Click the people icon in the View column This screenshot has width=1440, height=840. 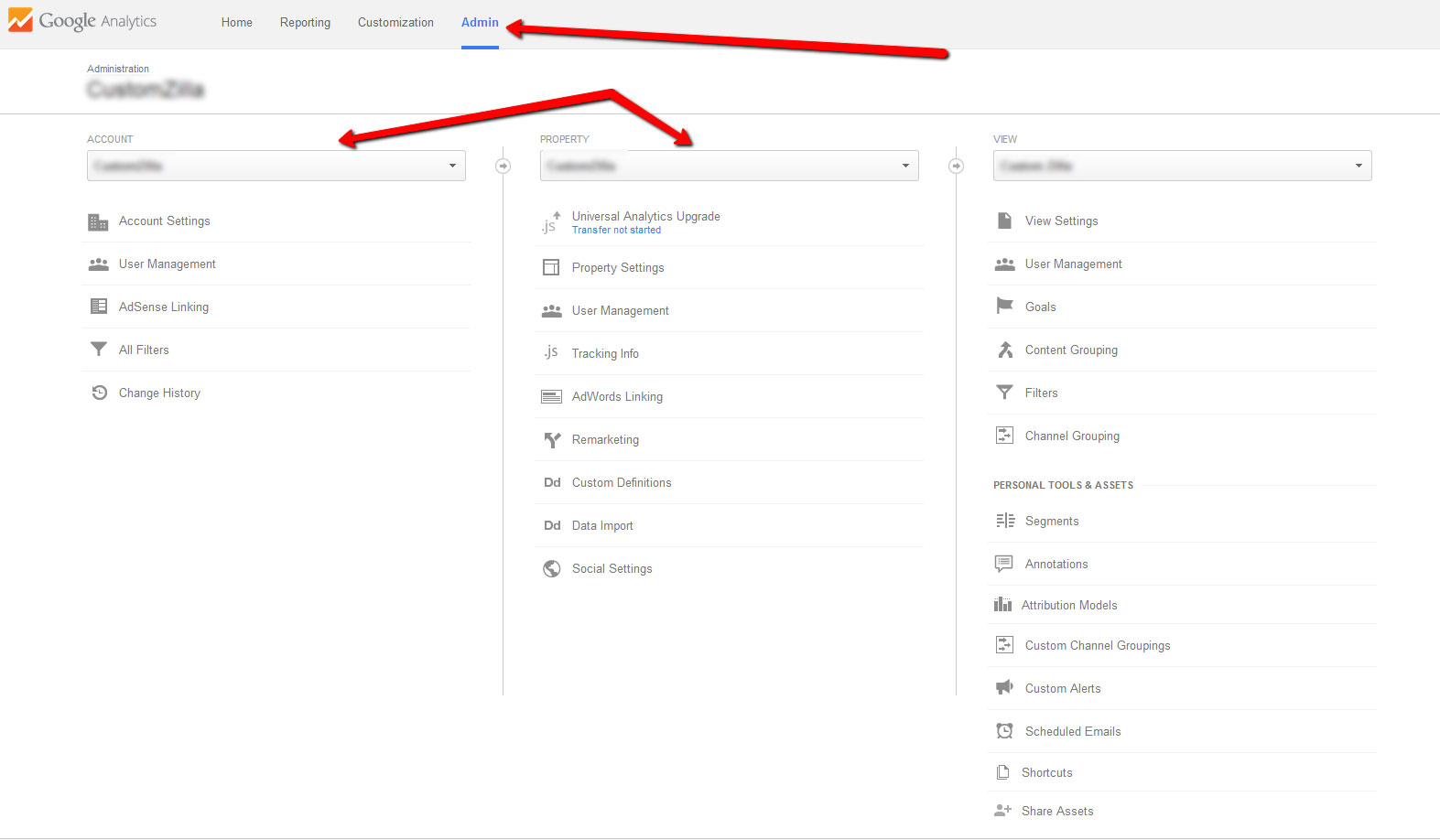click(x=1004, y=264)
